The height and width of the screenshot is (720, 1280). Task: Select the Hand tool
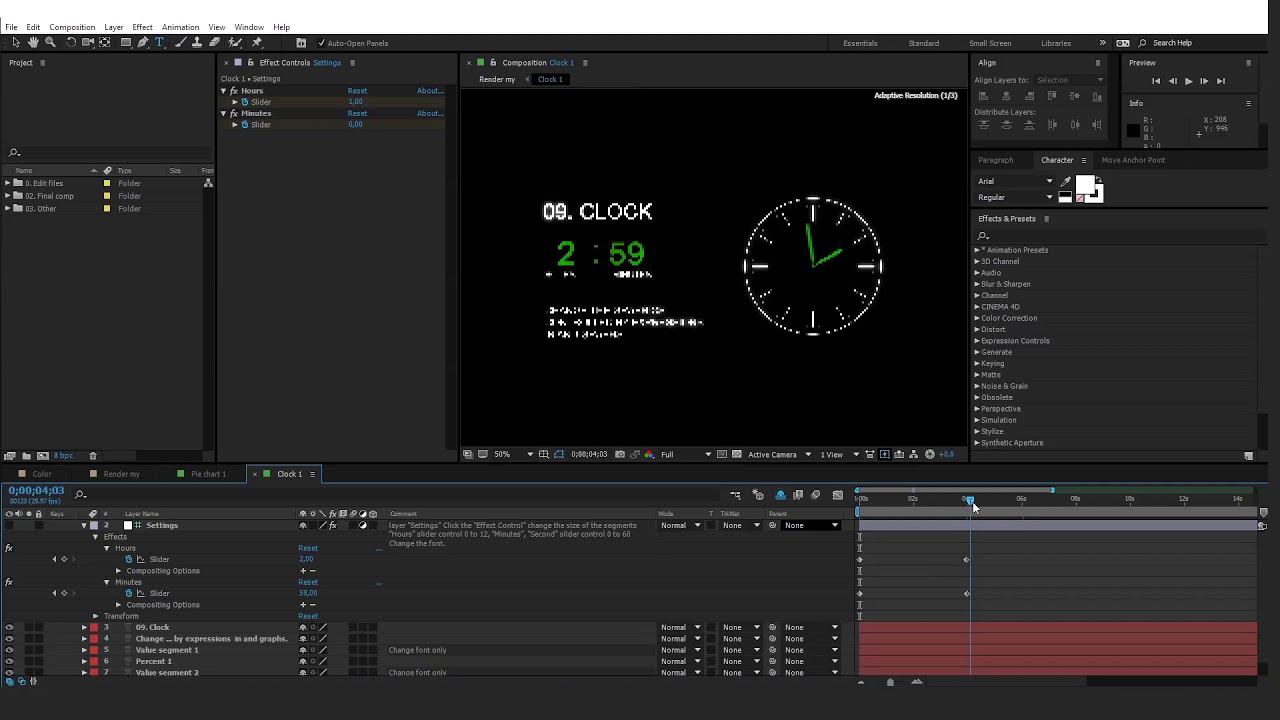coord(33,43)
